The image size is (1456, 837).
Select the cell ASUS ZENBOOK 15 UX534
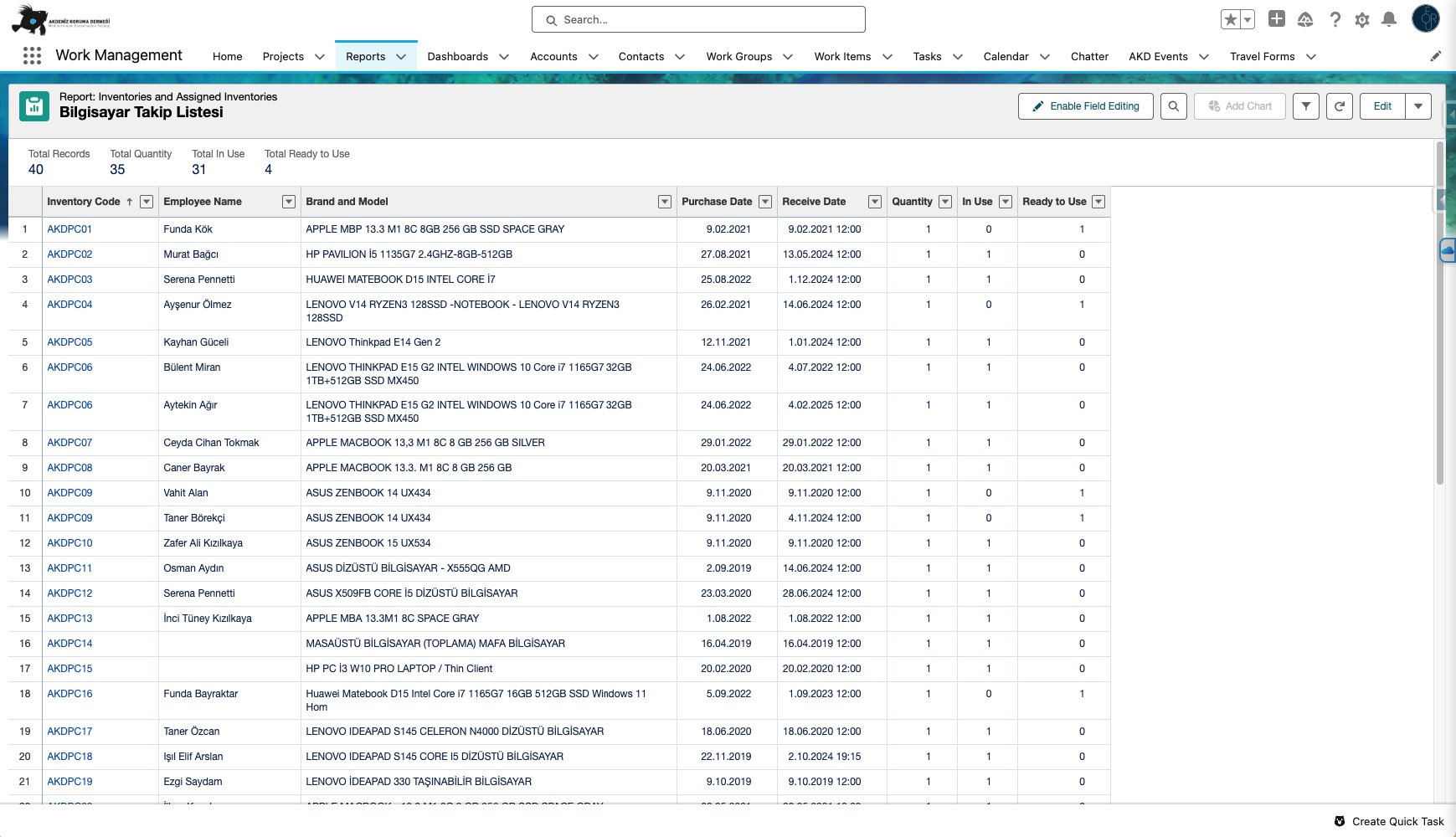pyautogui.click(x=489, y=543)
